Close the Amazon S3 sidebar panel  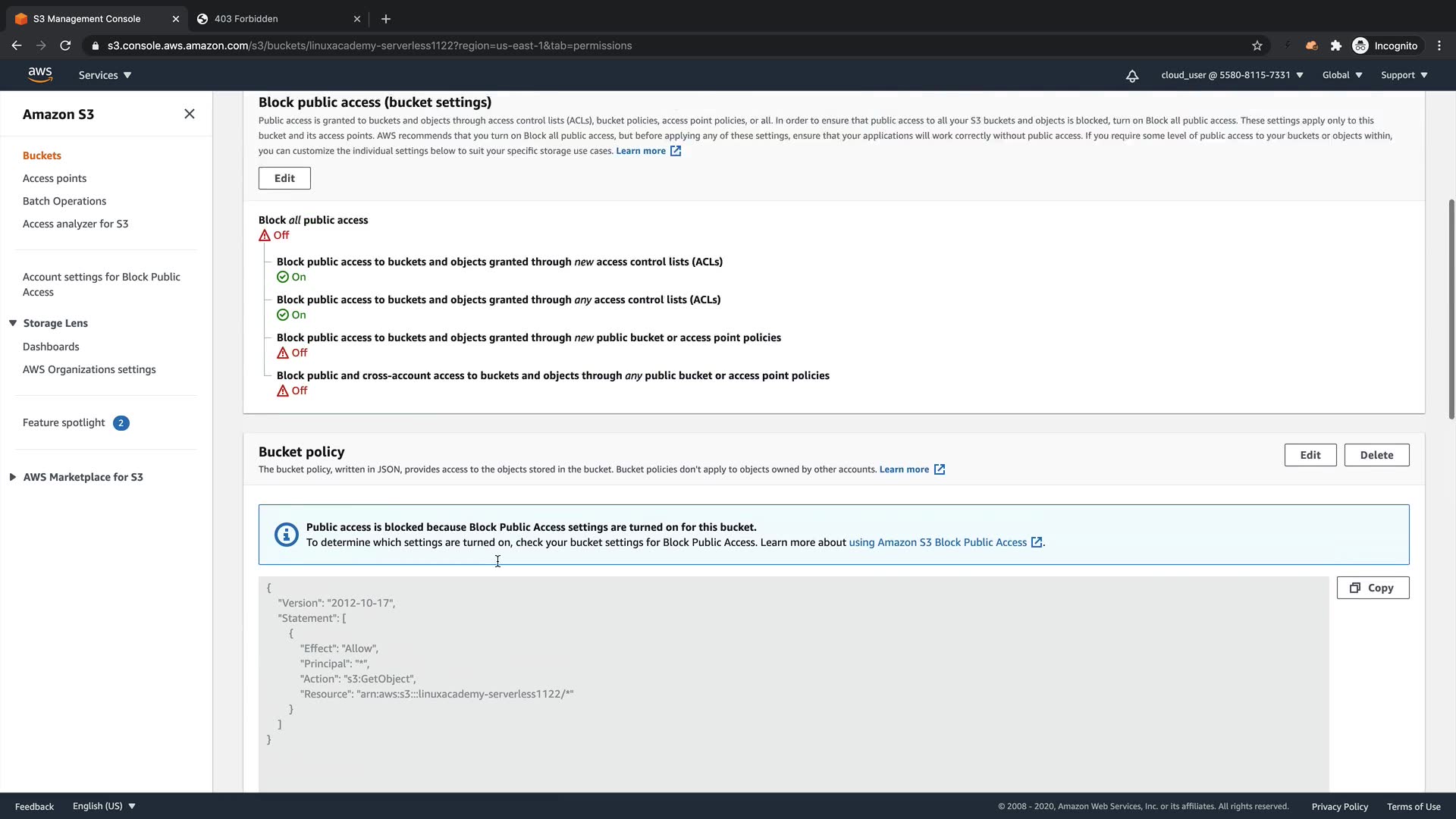(190, 114)
